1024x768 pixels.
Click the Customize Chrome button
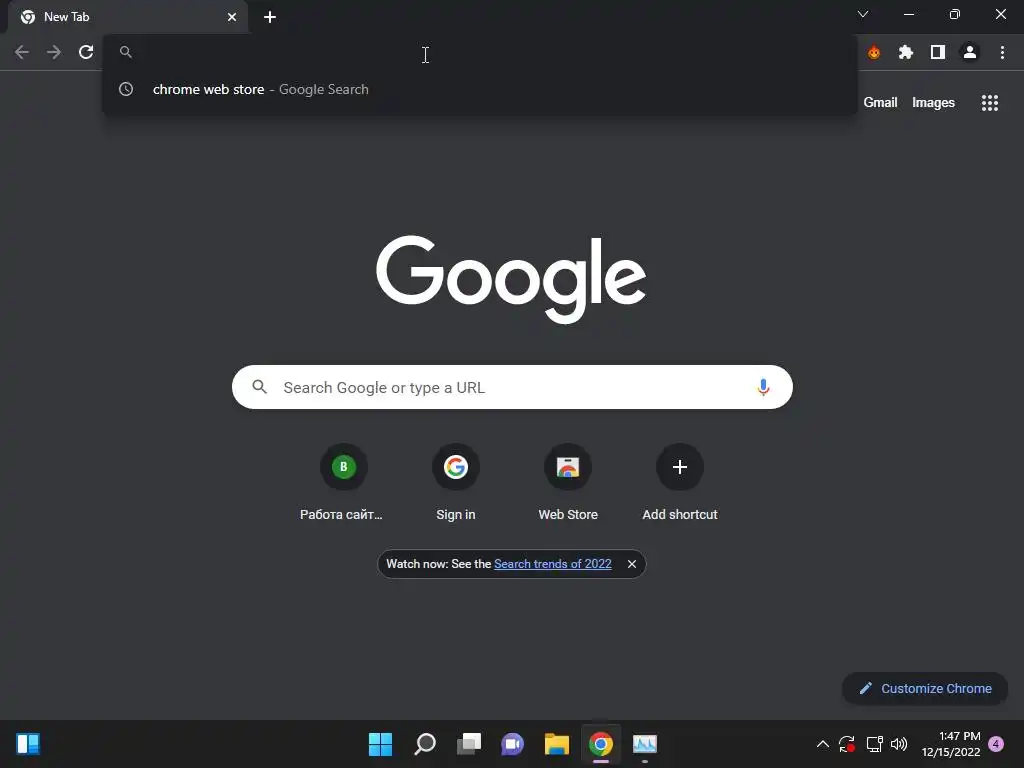[x=925, y=688]
